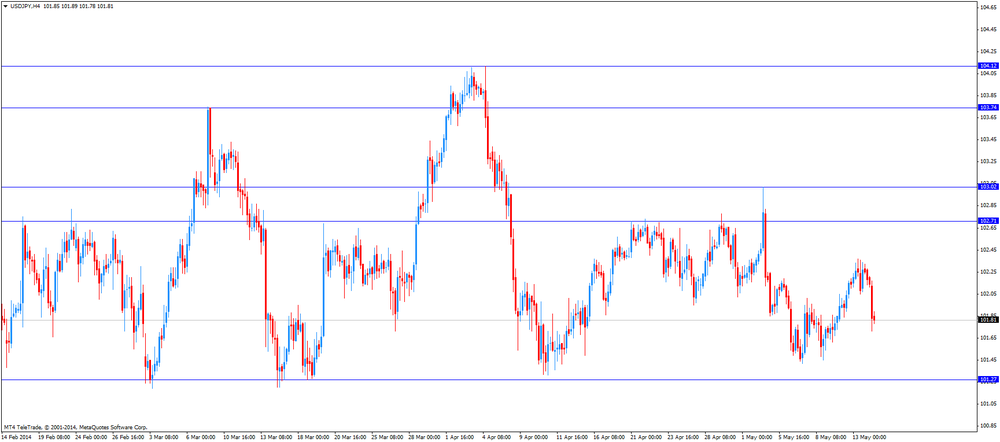The height and width of the screenshot is (442, 1000).
Task: Select the horizontal line at 103.74
Action: 488,108
